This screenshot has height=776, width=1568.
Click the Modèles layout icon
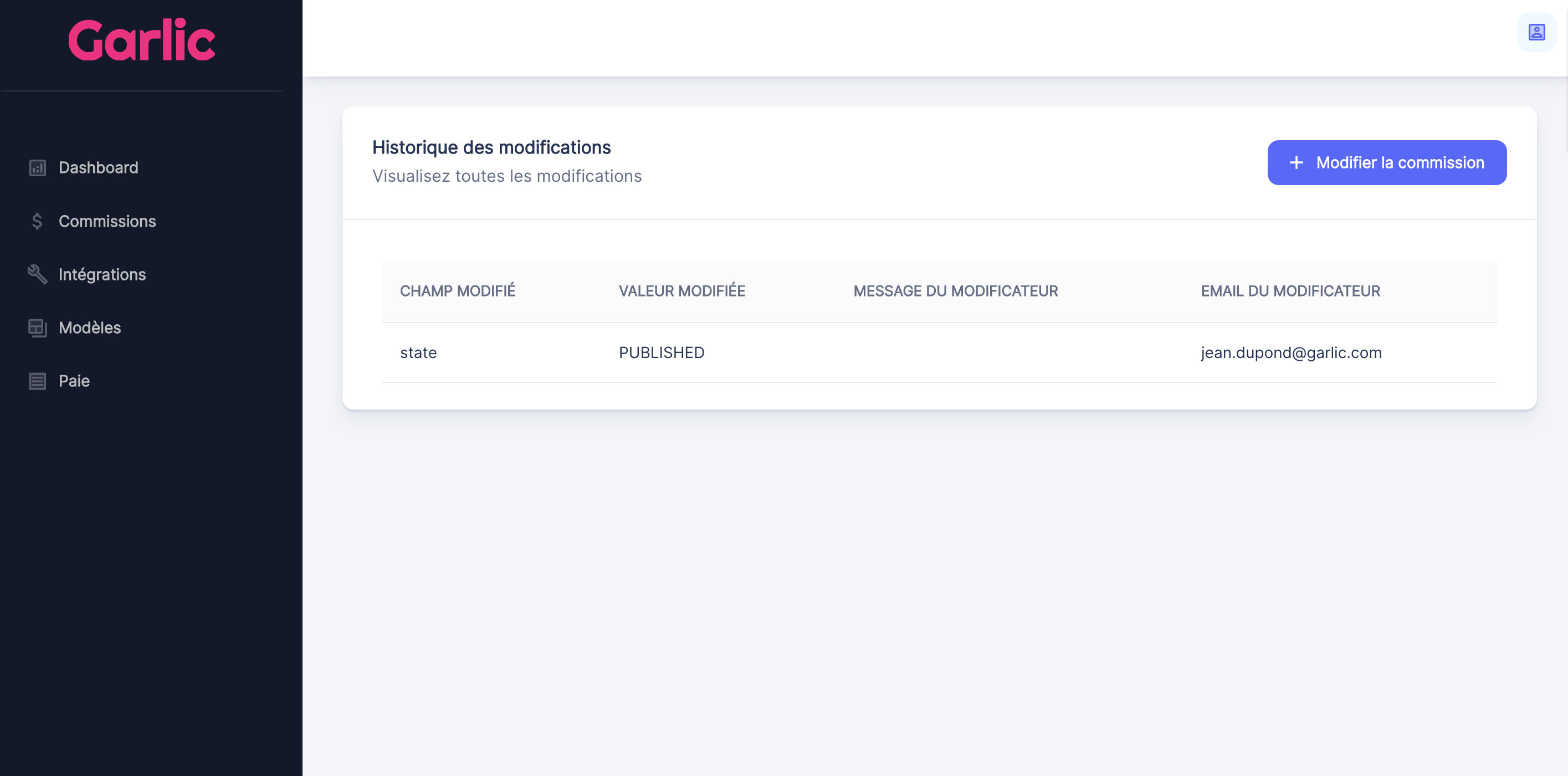pos(37,328)
